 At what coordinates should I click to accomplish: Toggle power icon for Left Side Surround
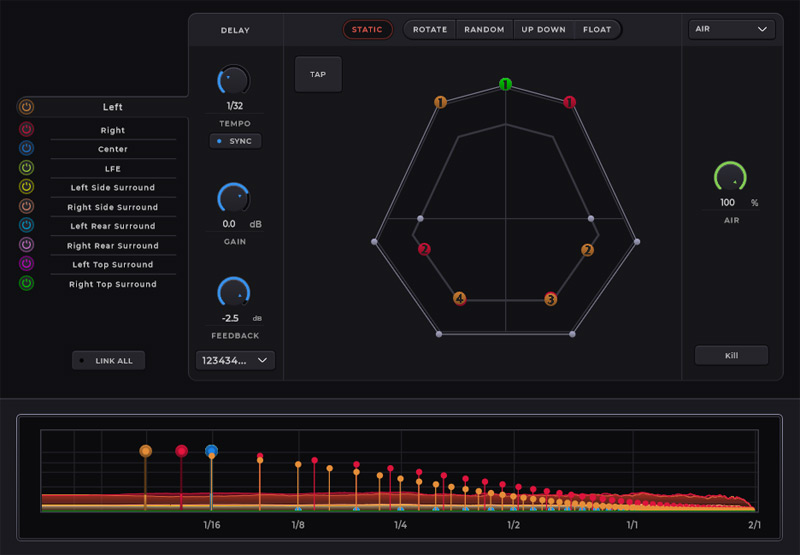[x=26, y=187]
